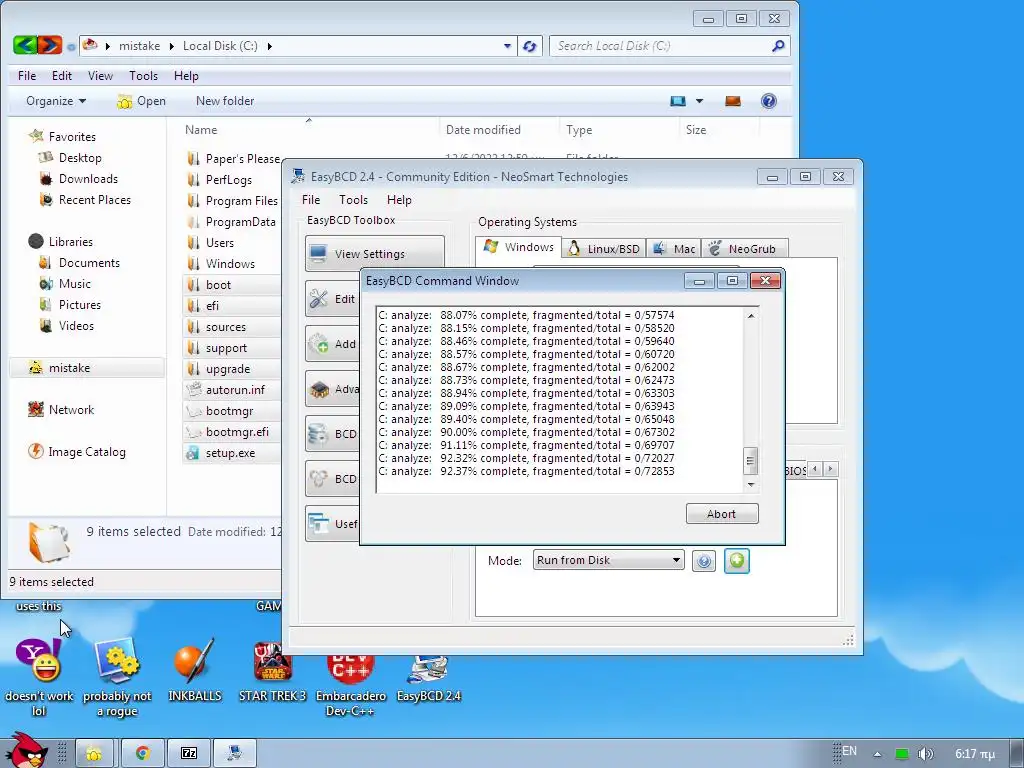Open 'probably not a rogue' desktop icon
Viewport: 1024px width, 768px height.
(117, 677)
